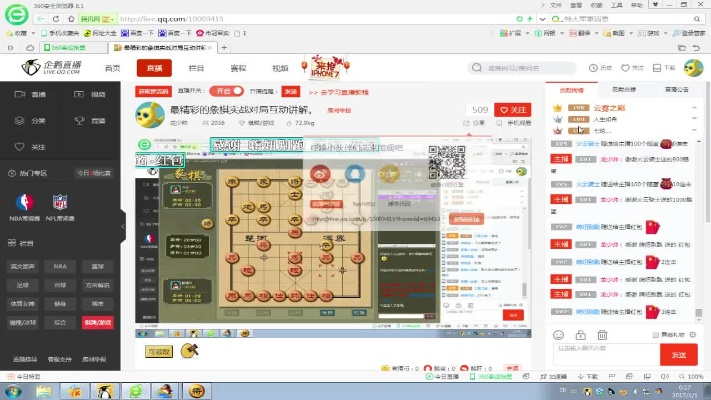Open a new browser tab with plus
This screenshot has height=400, width=711.
(x=224, y=47)
